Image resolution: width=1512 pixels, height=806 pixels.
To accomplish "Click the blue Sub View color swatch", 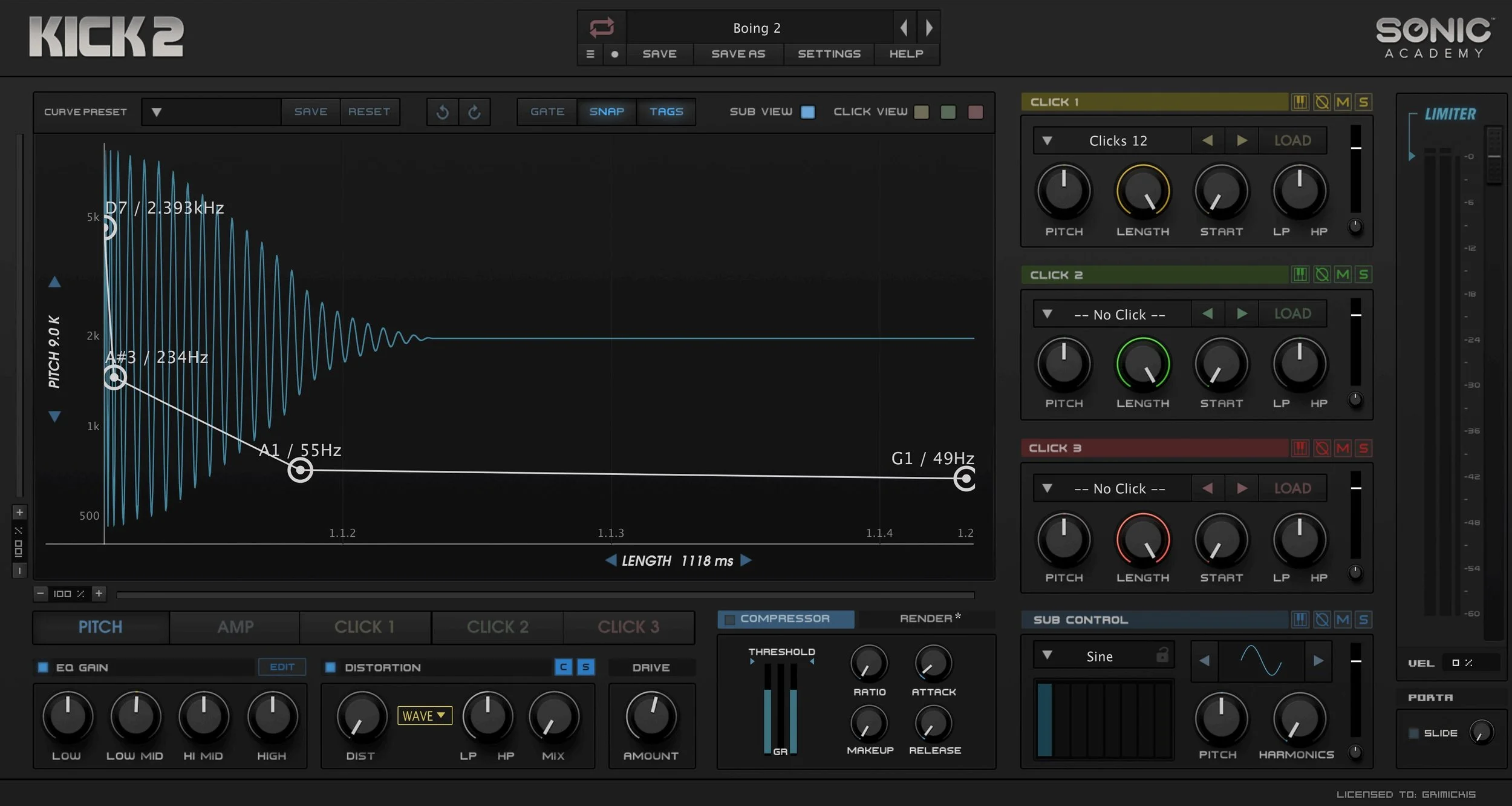I will [807, 112].
